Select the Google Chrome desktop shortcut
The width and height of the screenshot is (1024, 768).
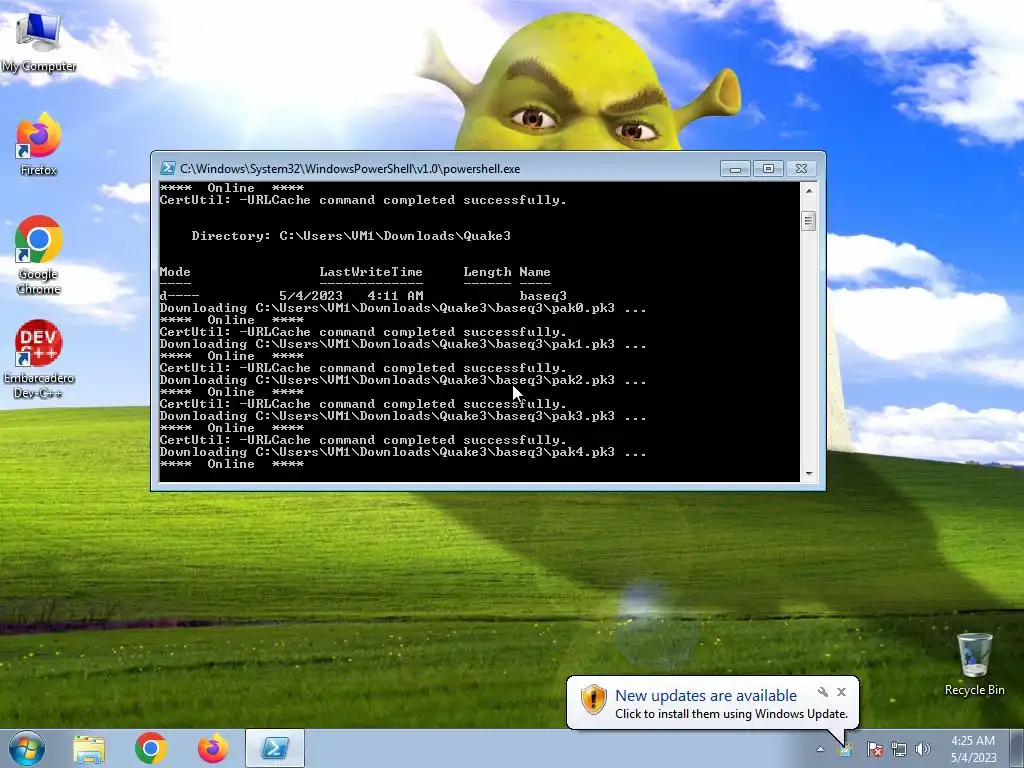(x=39, y=255)
